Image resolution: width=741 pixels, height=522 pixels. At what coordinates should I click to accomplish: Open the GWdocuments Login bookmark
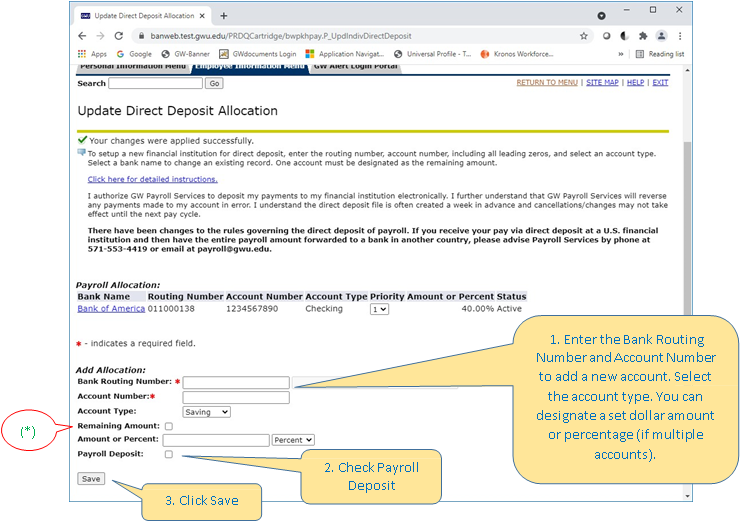pos(258,54)
